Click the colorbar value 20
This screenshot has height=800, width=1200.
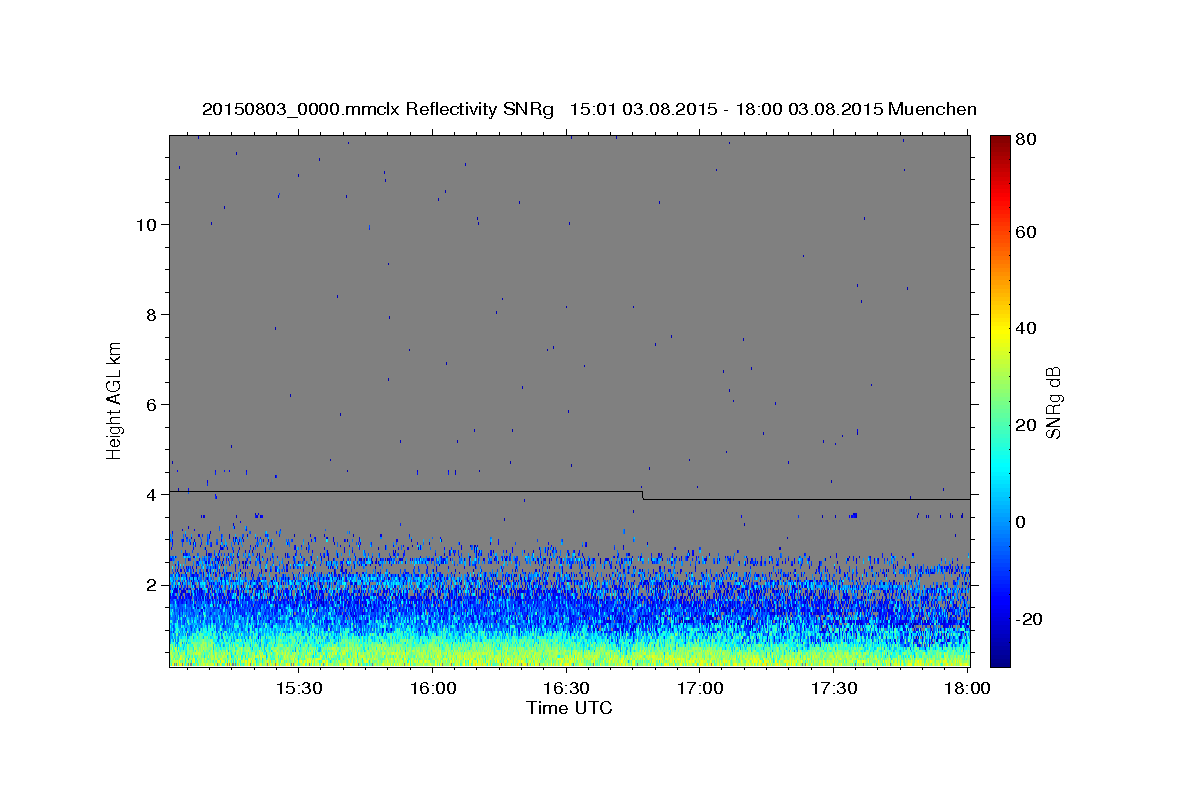(1028, 425)
